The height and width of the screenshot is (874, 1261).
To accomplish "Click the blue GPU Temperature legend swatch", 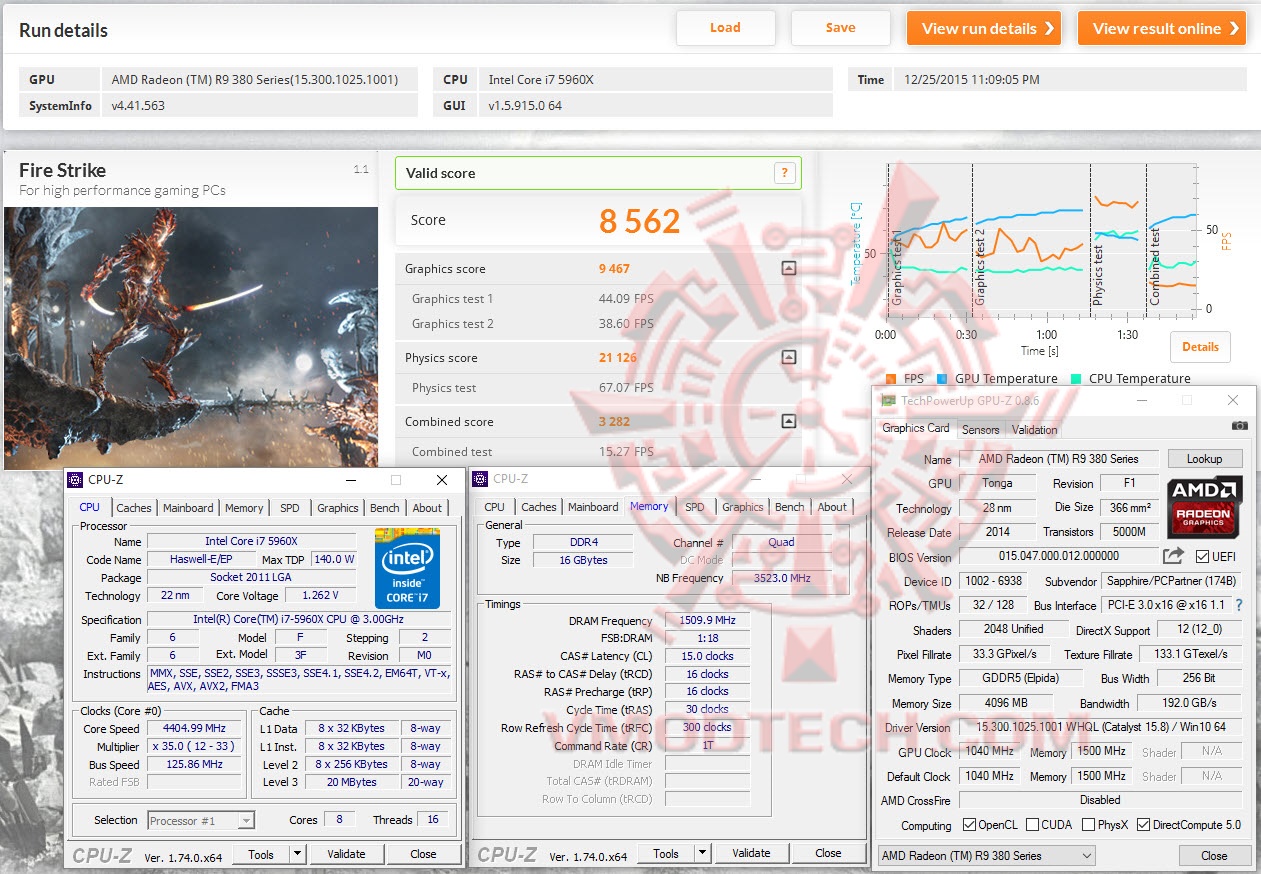I will 941,379.
